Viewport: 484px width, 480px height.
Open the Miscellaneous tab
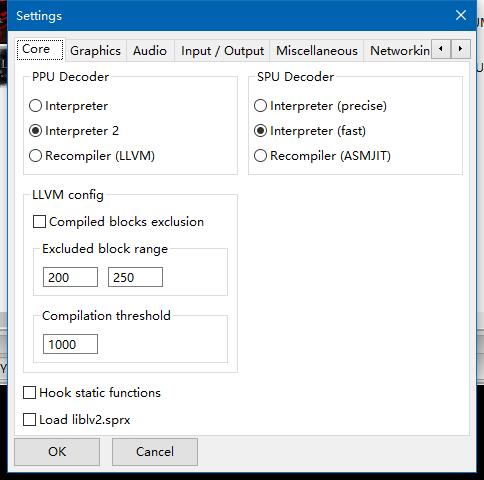tap(317, 51)
